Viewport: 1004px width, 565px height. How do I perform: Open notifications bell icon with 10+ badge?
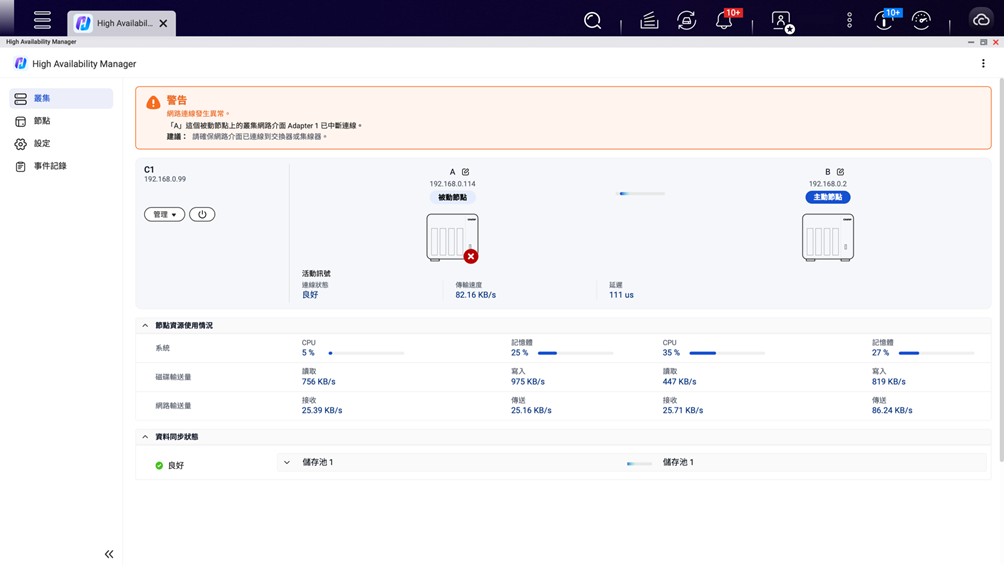(x=724, y=20)
